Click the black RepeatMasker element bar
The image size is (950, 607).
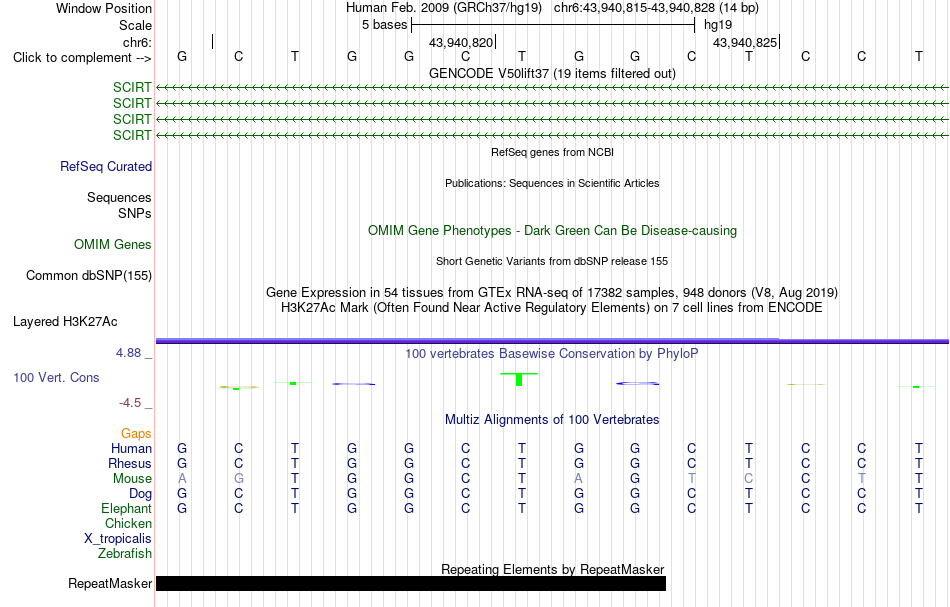pyautogui.click(x=411, y=583)
